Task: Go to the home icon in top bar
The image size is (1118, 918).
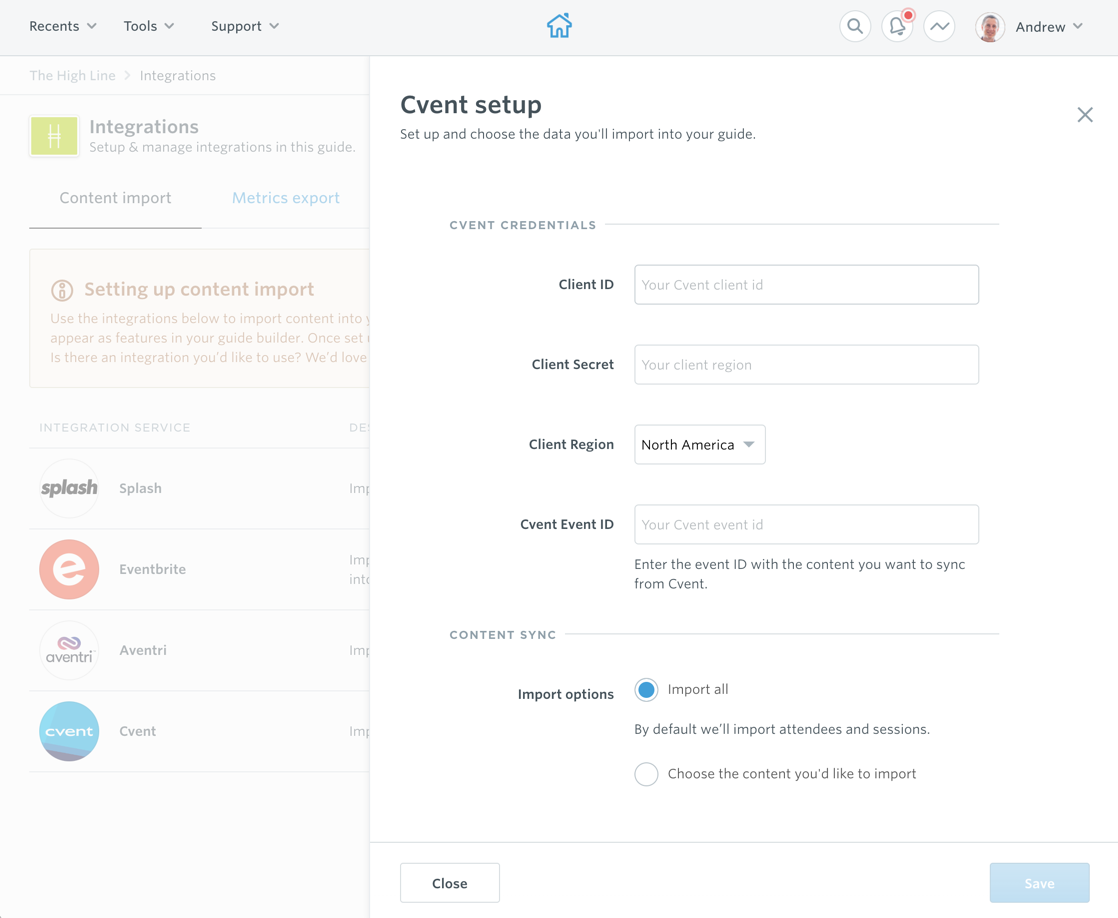Action: point(559,26)
